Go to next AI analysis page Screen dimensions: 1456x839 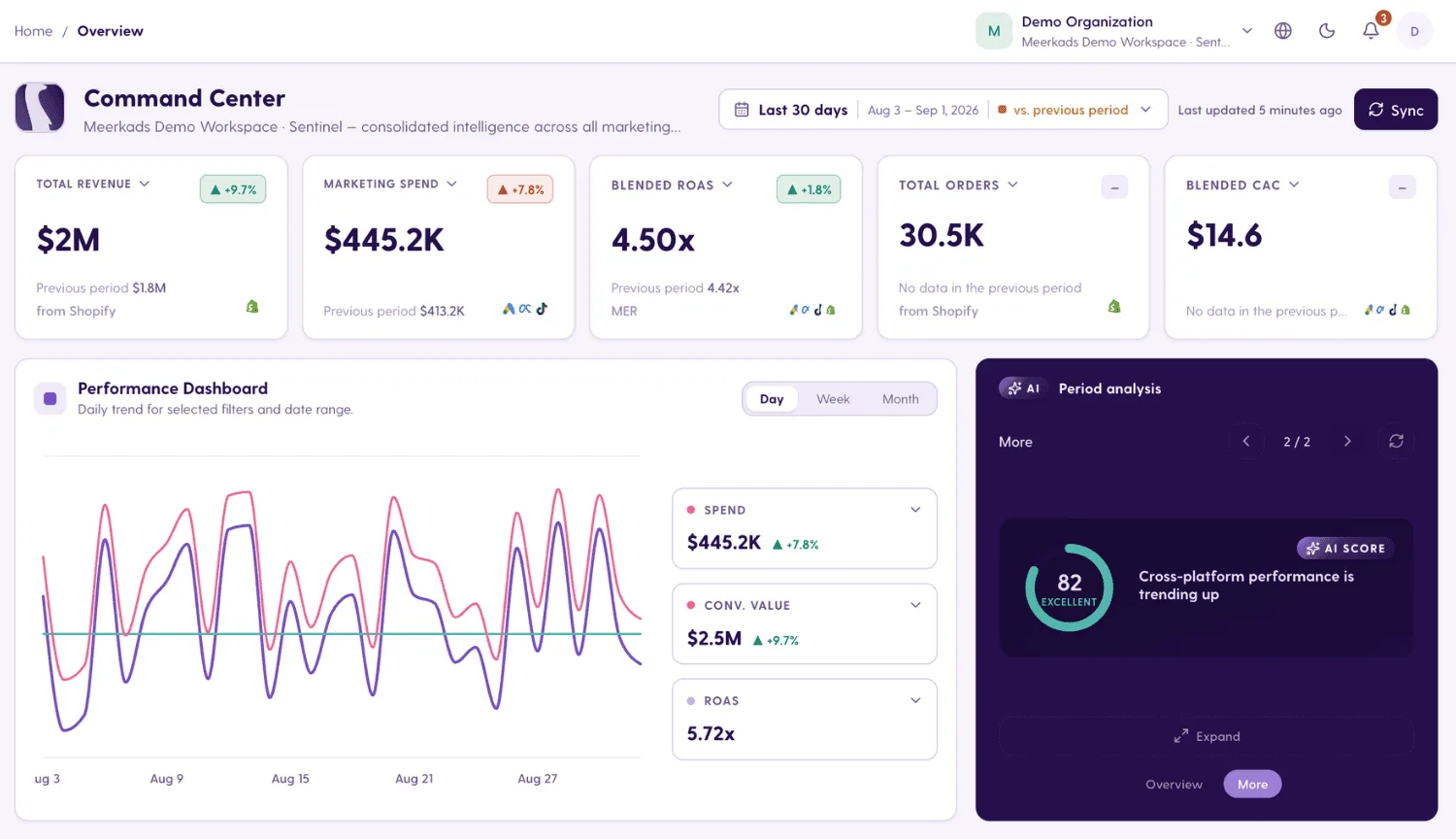[x=1347, y=441]
